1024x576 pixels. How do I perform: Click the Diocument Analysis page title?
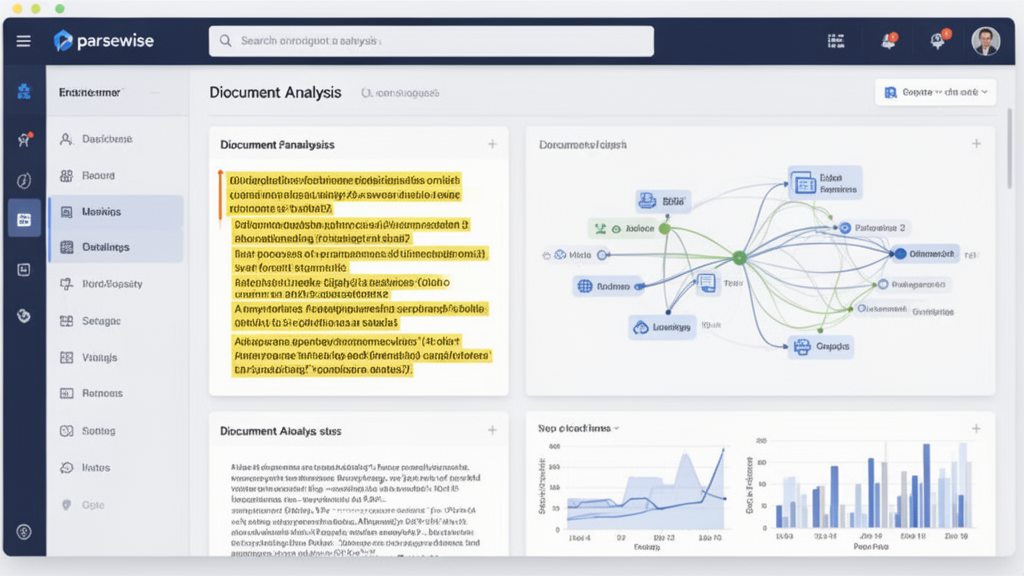275,93
